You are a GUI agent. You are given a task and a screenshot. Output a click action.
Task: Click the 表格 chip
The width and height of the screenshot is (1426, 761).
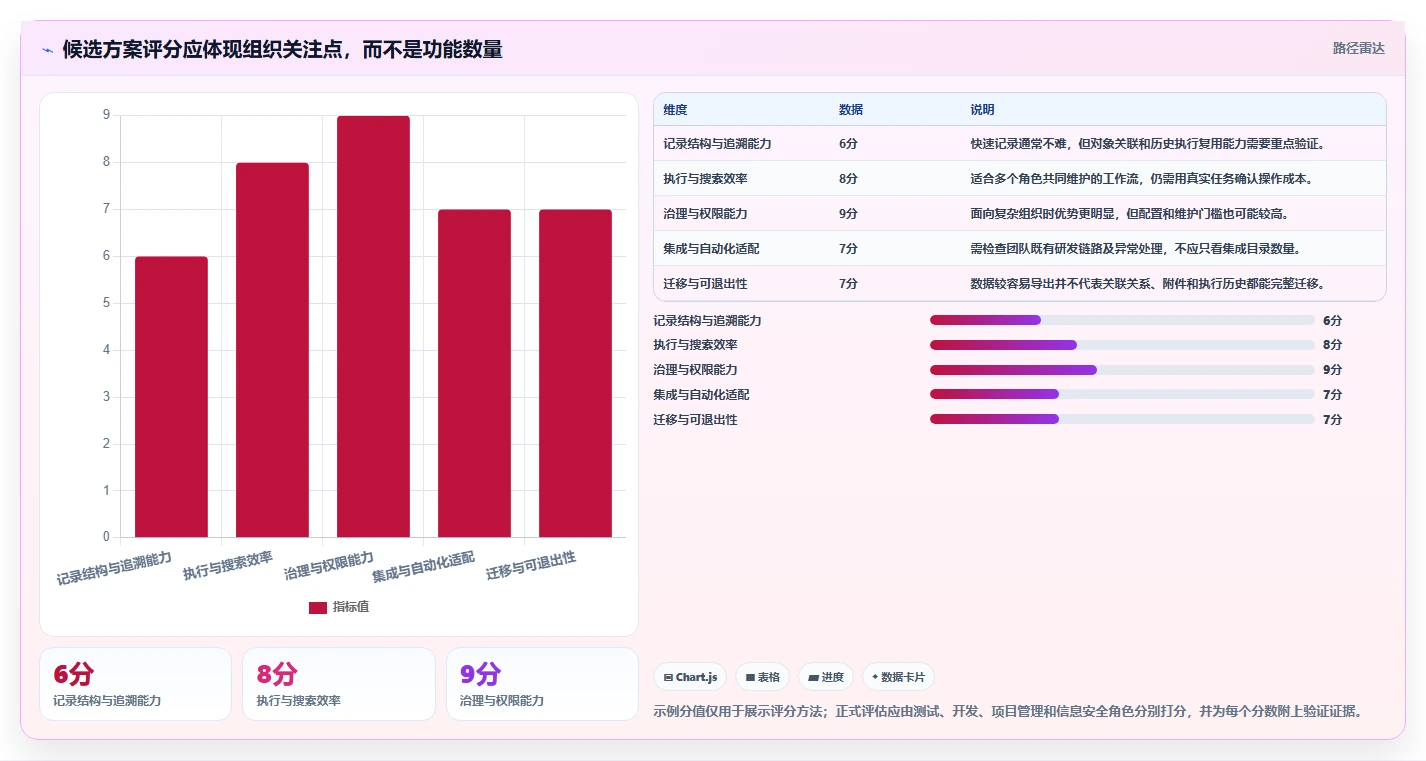(762, 677)
